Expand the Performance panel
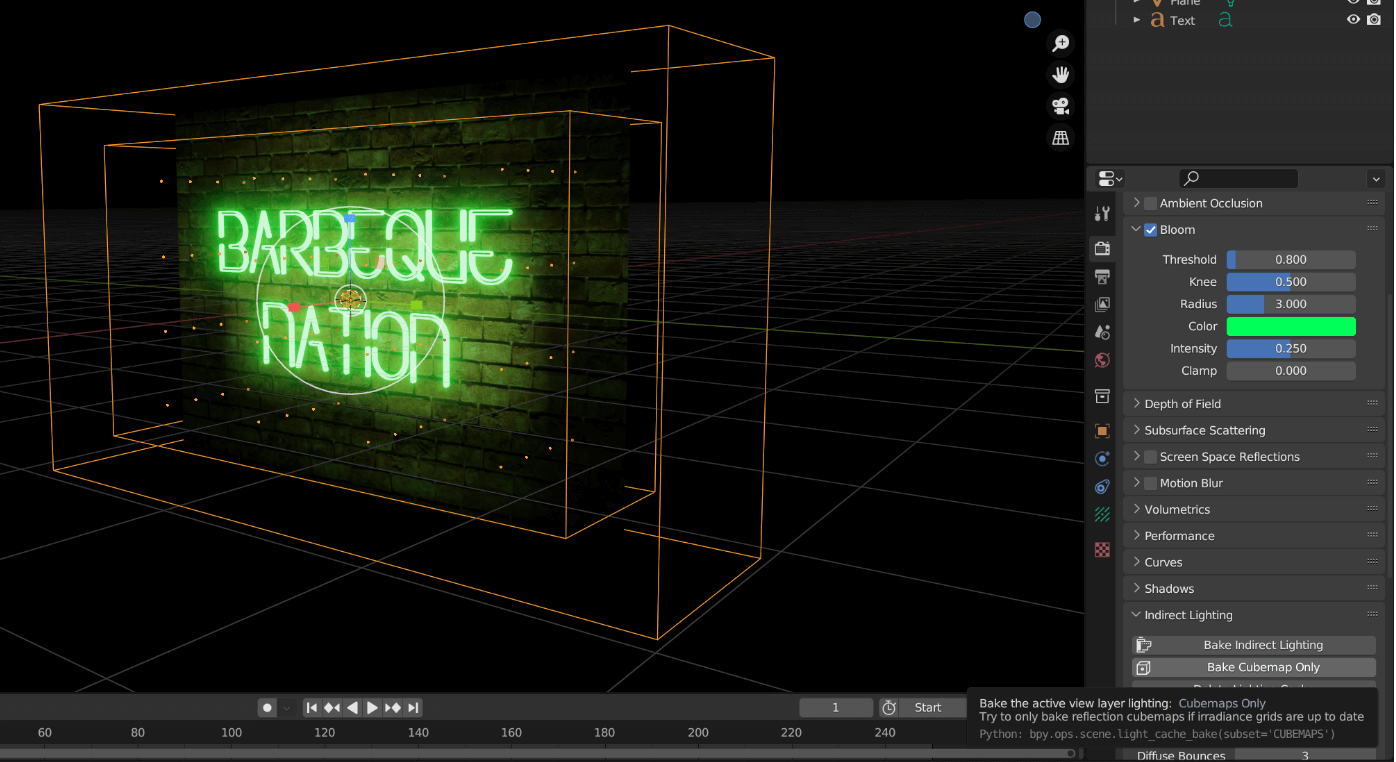Viewport: 1396px width, 762px height. point(1136,536)
